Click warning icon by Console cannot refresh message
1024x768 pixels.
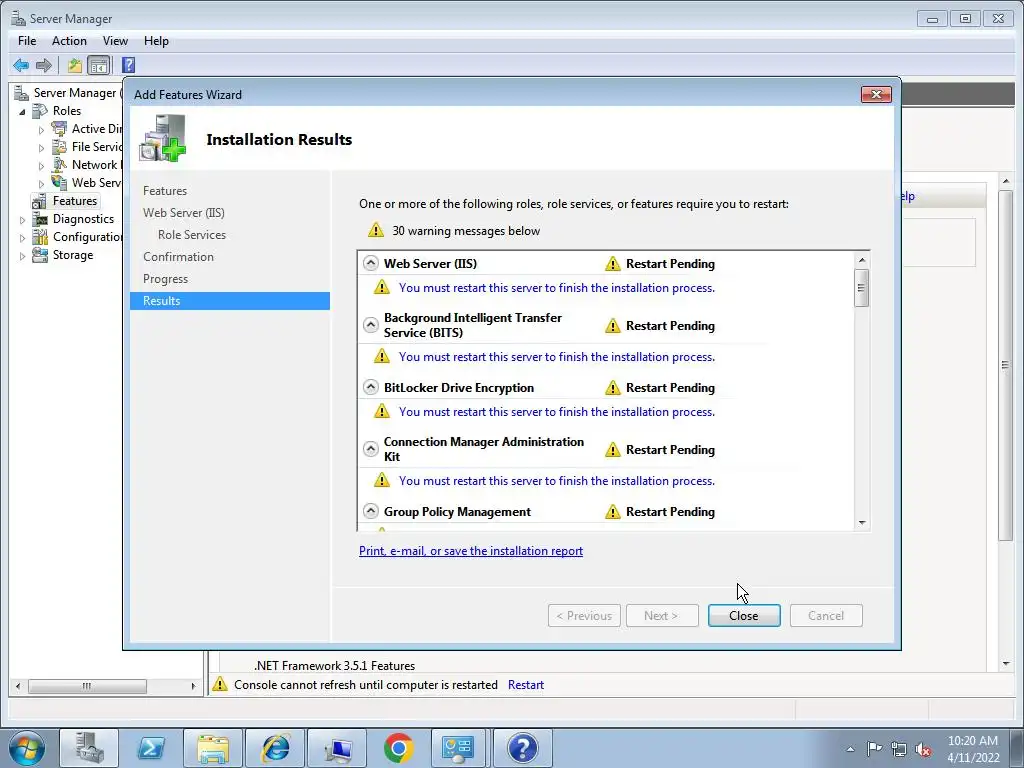click(x=220, y=684)
